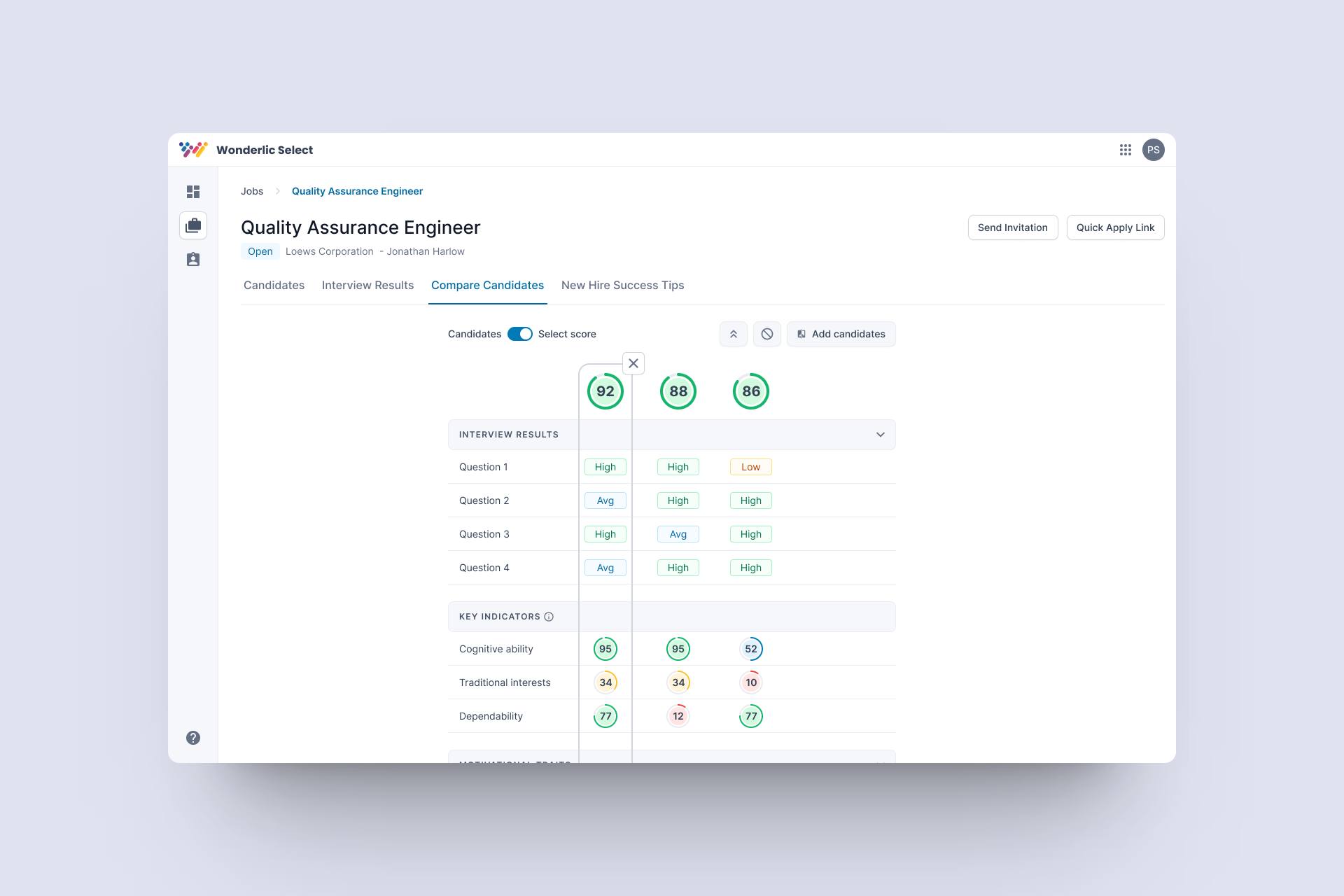Click the Send Invitation button
The height and width of the screenshot is (896, 1344).
[1013, 227]
